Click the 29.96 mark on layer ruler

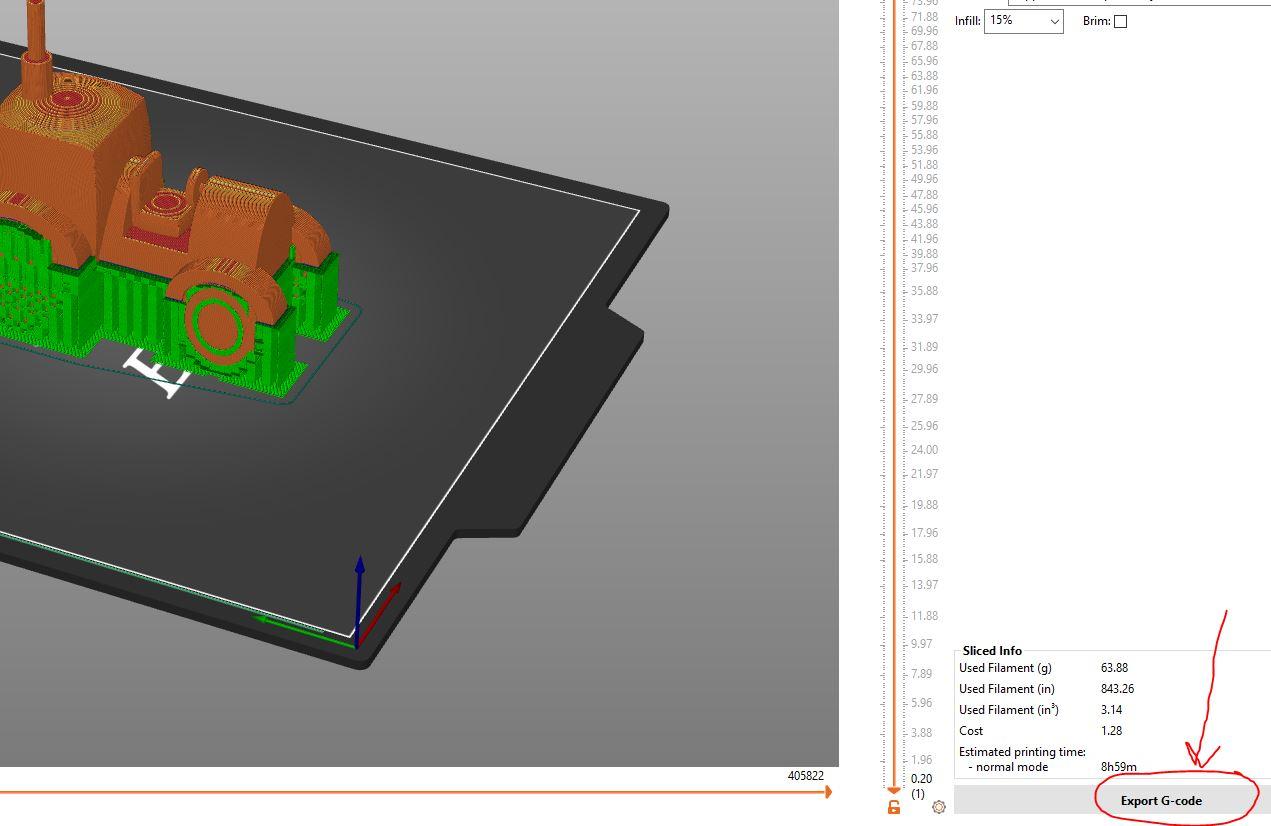[924, 369]
